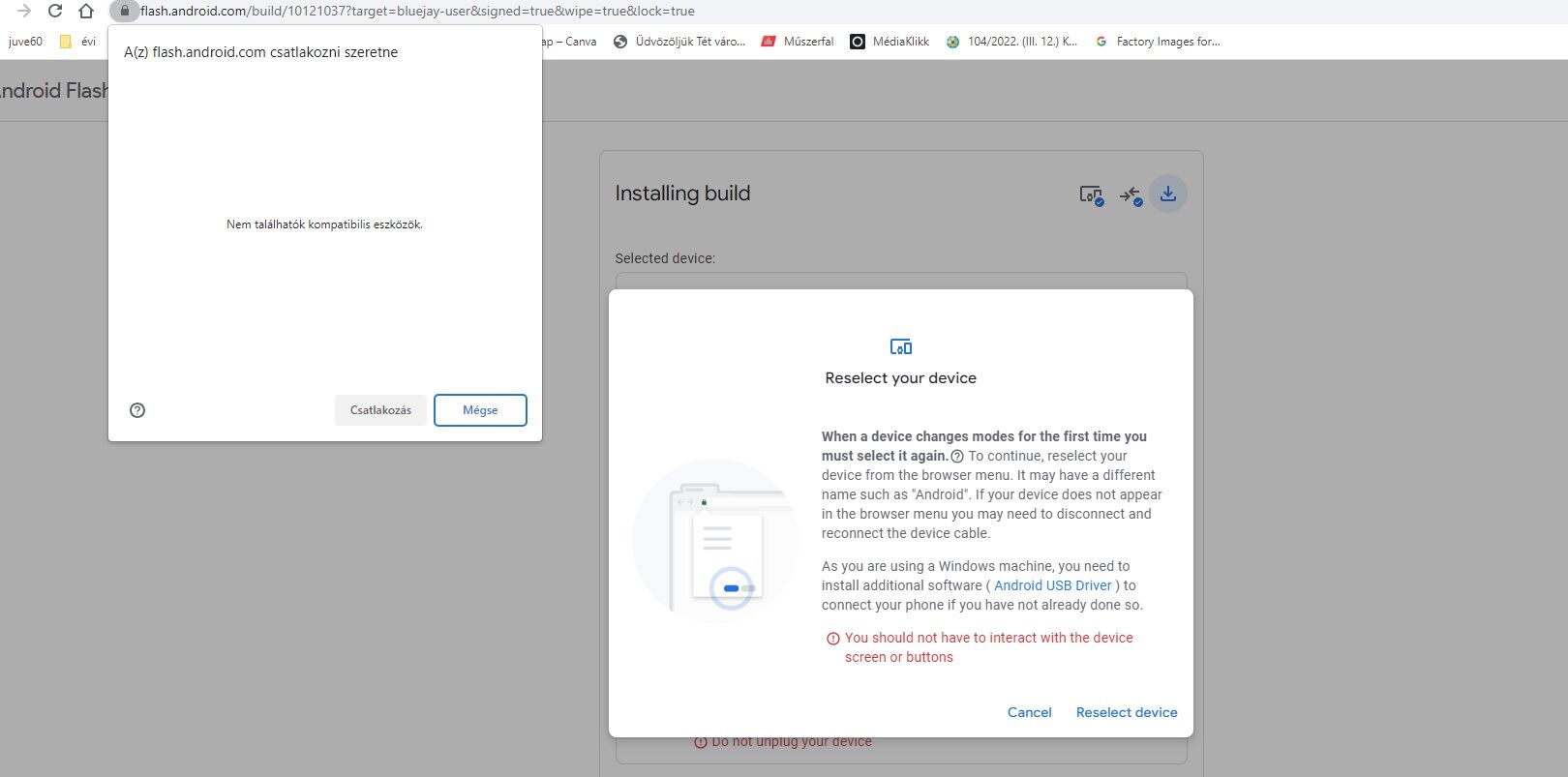The image size is (1568, 777).
Task: Reload the page in the browser
Action: pos(55,11)
